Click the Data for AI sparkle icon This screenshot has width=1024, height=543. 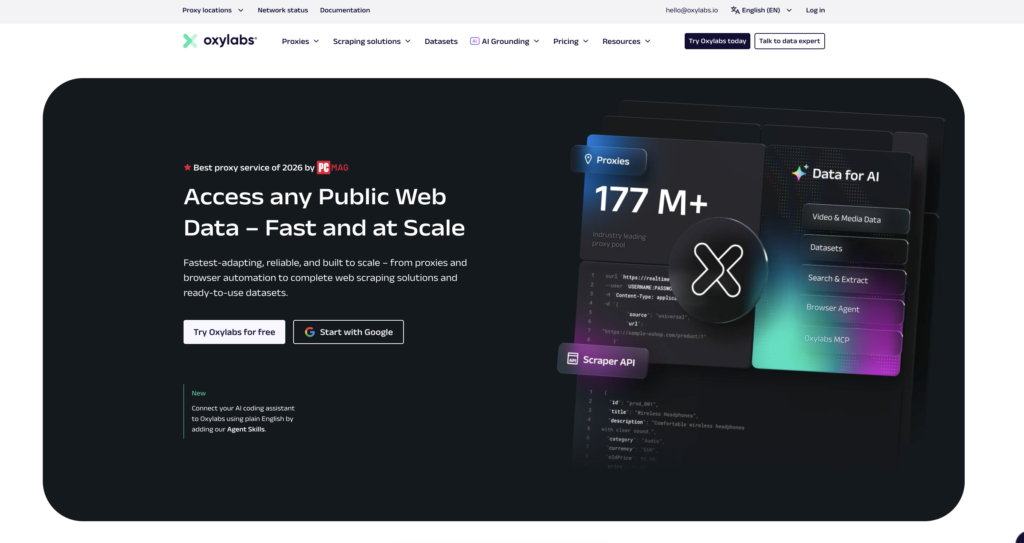pos(800,173)
